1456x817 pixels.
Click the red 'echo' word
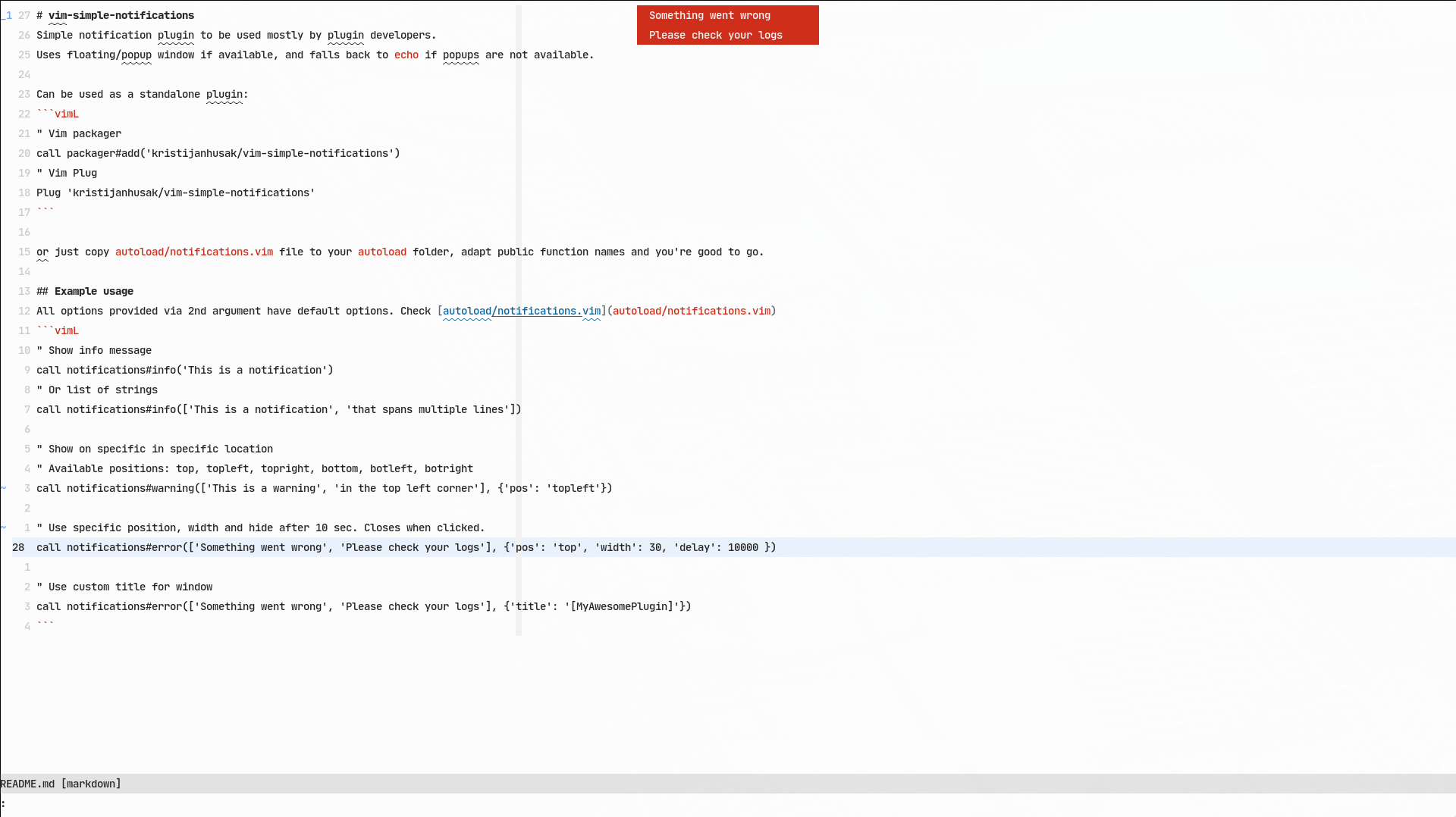406,55
